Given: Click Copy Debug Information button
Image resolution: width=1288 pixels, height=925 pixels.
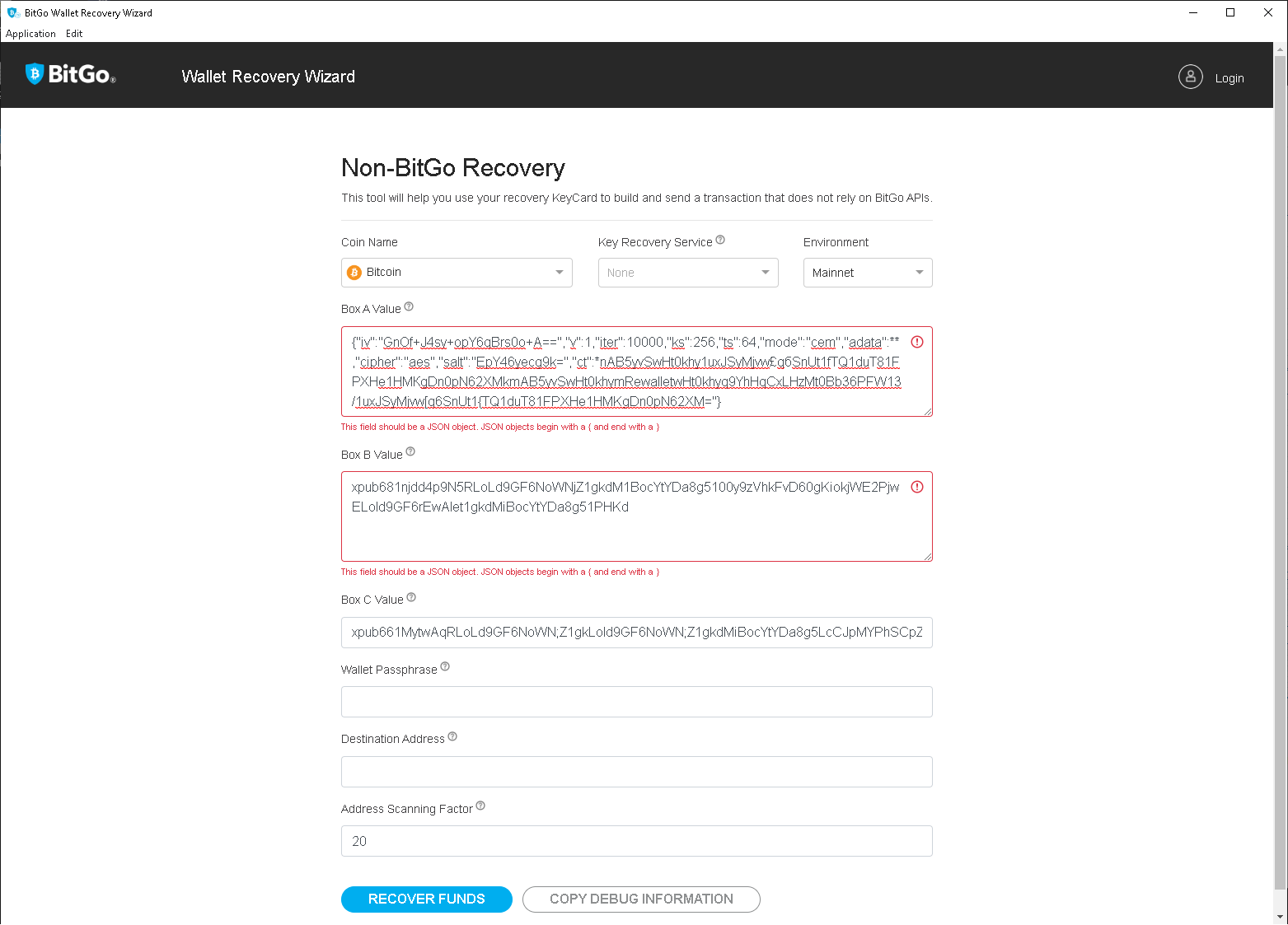Looking at the screenshot, I should (641, 899).
